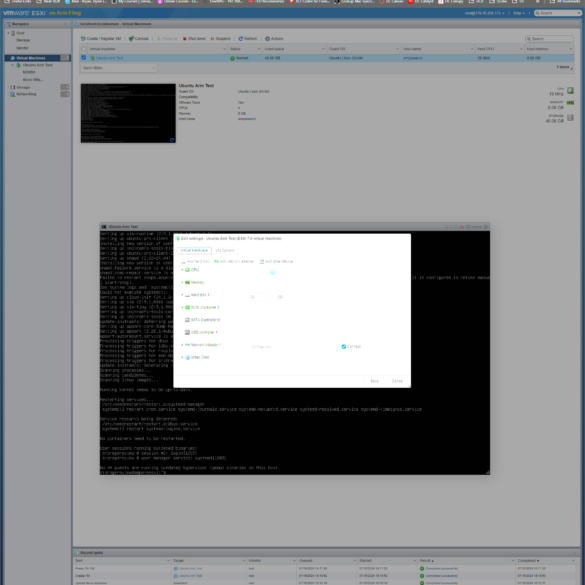Screen dimensions: 585x585
Task: Click the CPU chip icon in dialog
Action: click(x=187, y=270)
